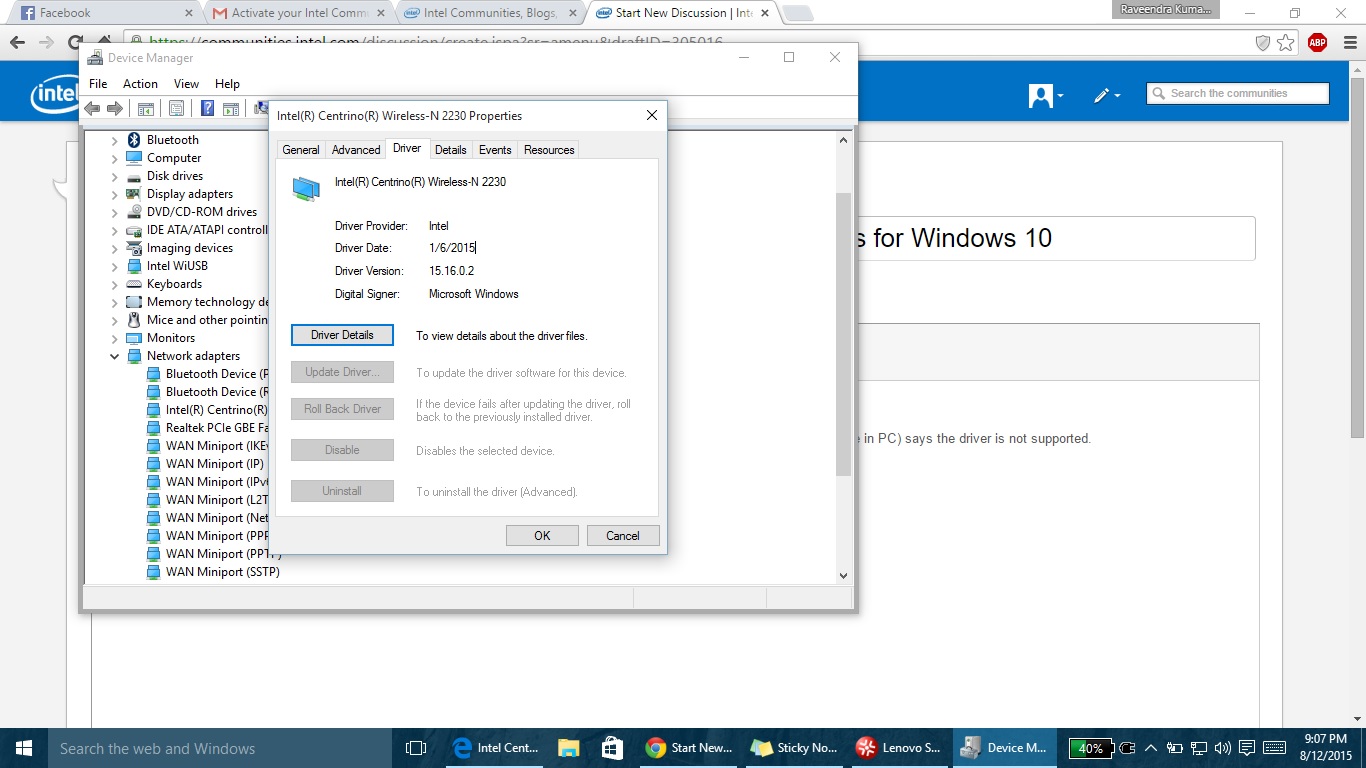Click the Driver Details button
This screenshot has height=768, width=1366.
(x=342, y=335)
